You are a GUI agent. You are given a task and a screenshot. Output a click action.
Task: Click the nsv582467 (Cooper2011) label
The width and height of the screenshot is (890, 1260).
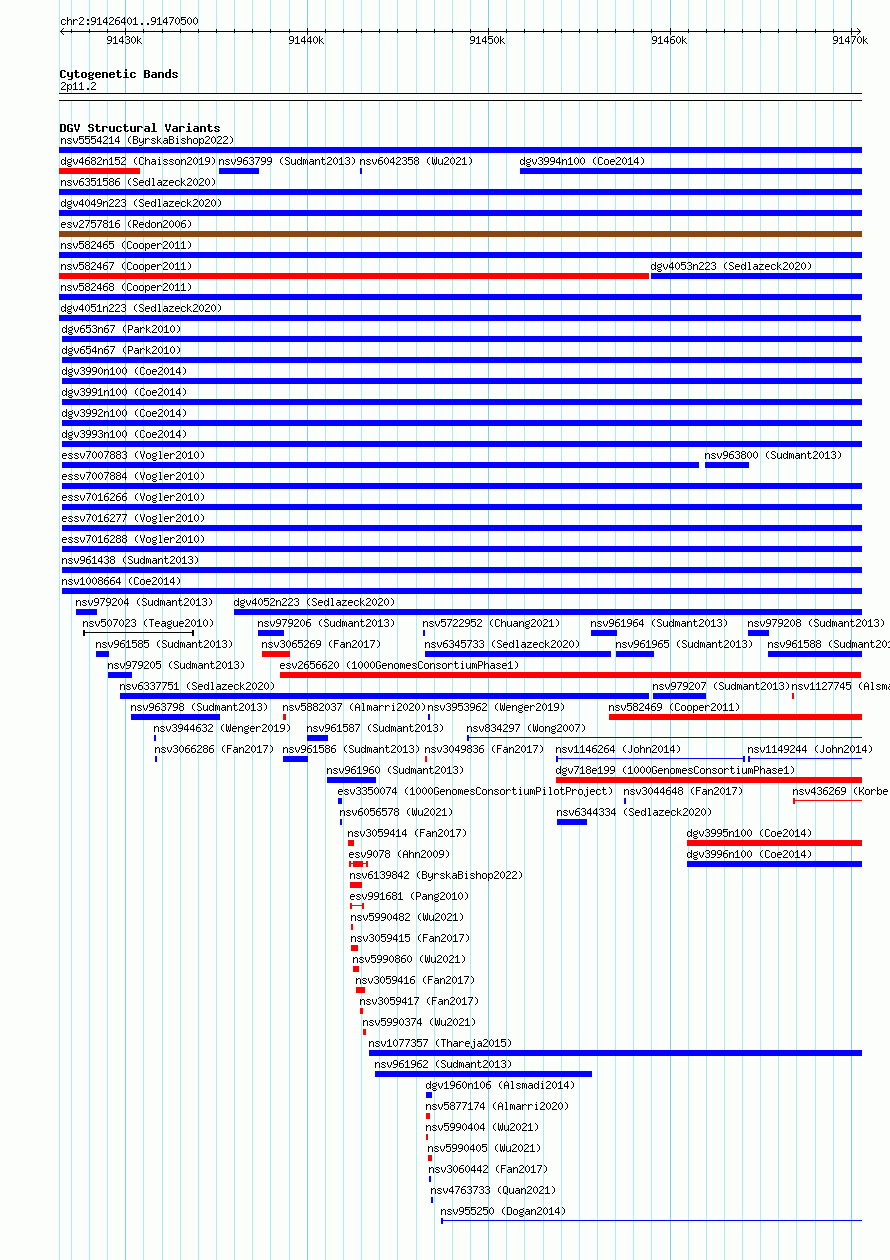point(126,266)
